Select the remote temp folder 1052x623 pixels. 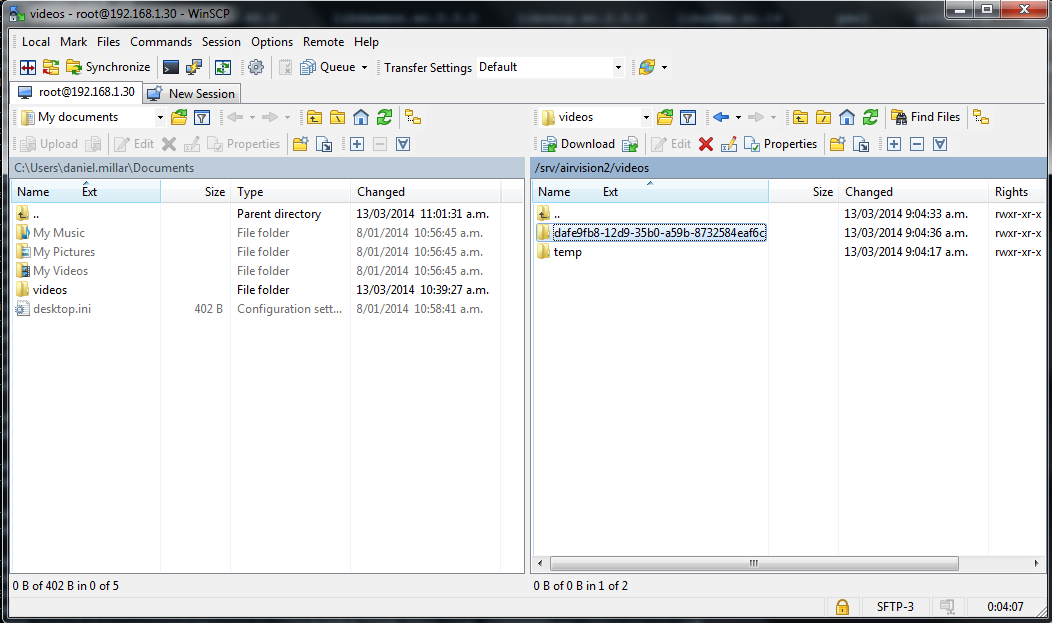pyautogui.click(x=568, y=252)
